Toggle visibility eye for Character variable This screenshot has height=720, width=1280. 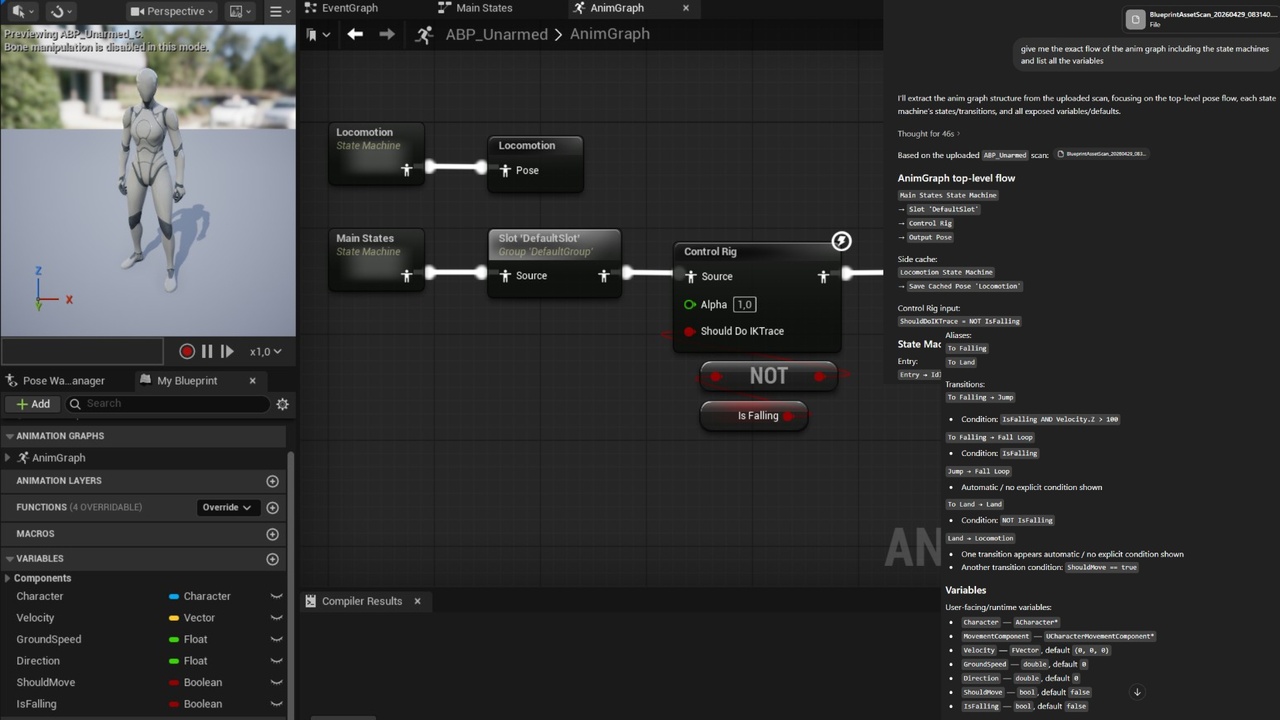pos(276,596)
